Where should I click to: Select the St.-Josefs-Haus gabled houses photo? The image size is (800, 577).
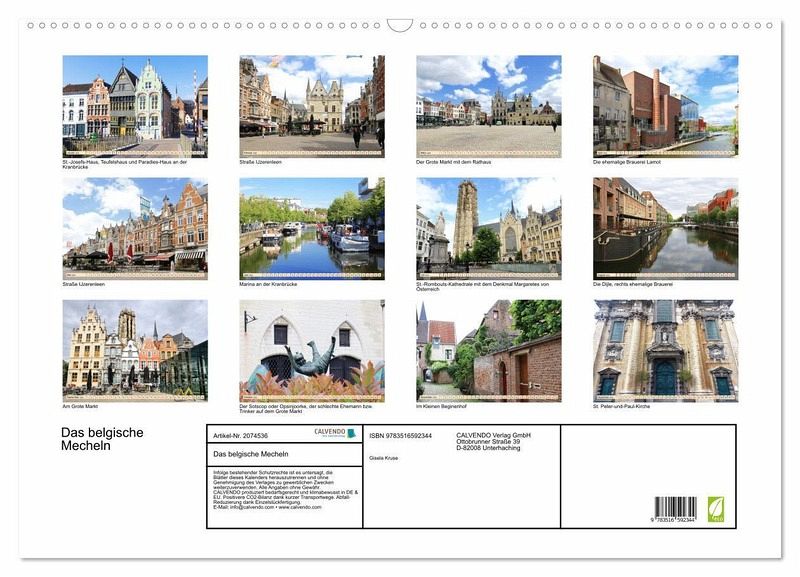[135, 106]
